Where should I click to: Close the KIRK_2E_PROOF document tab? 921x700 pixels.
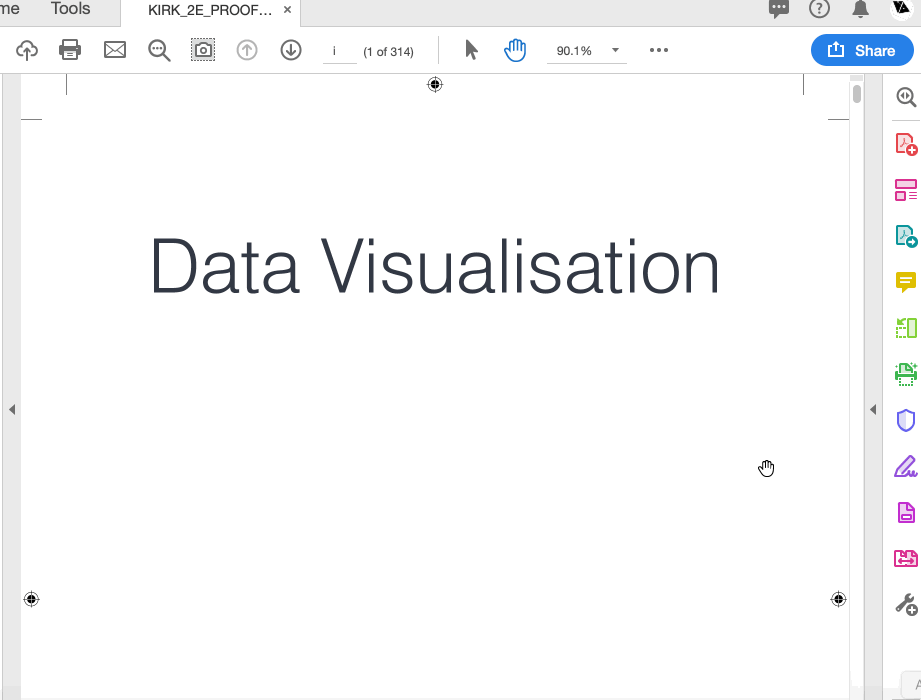(x=287, y=10)
